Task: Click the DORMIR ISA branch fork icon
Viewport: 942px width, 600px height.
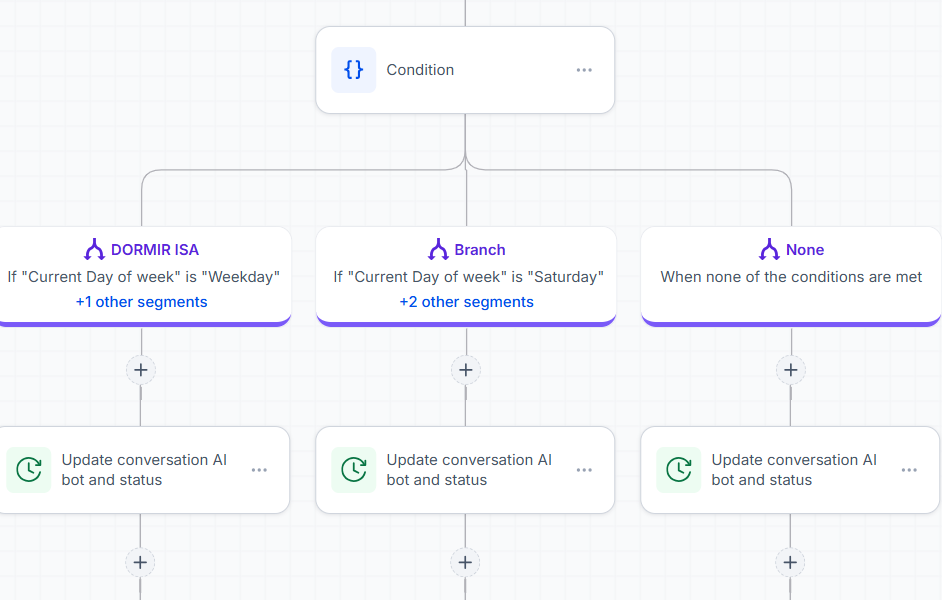Action: (94, 249)
